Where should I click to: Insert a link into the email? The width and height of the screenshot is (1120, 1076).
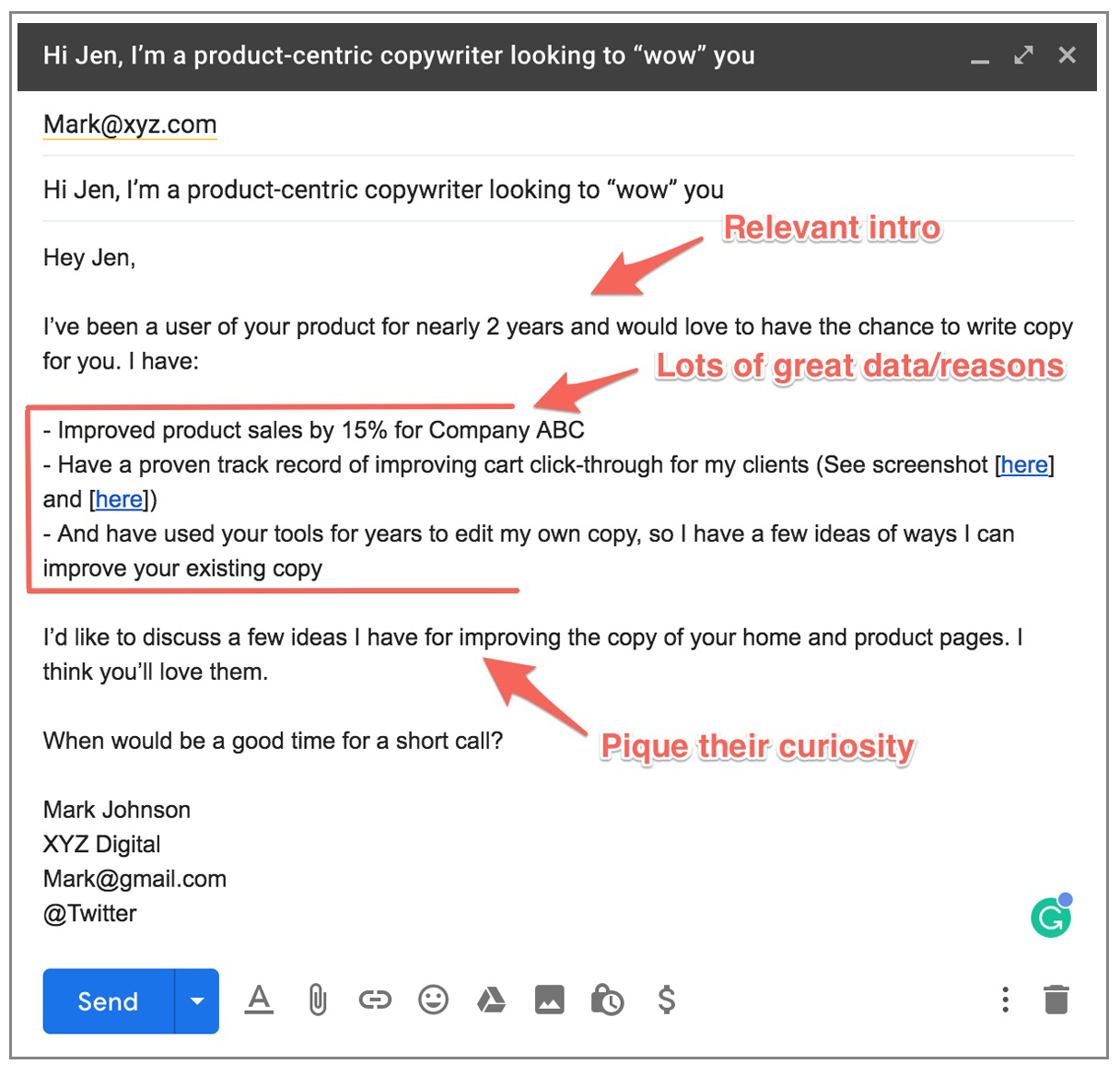tap(375, 1000)
